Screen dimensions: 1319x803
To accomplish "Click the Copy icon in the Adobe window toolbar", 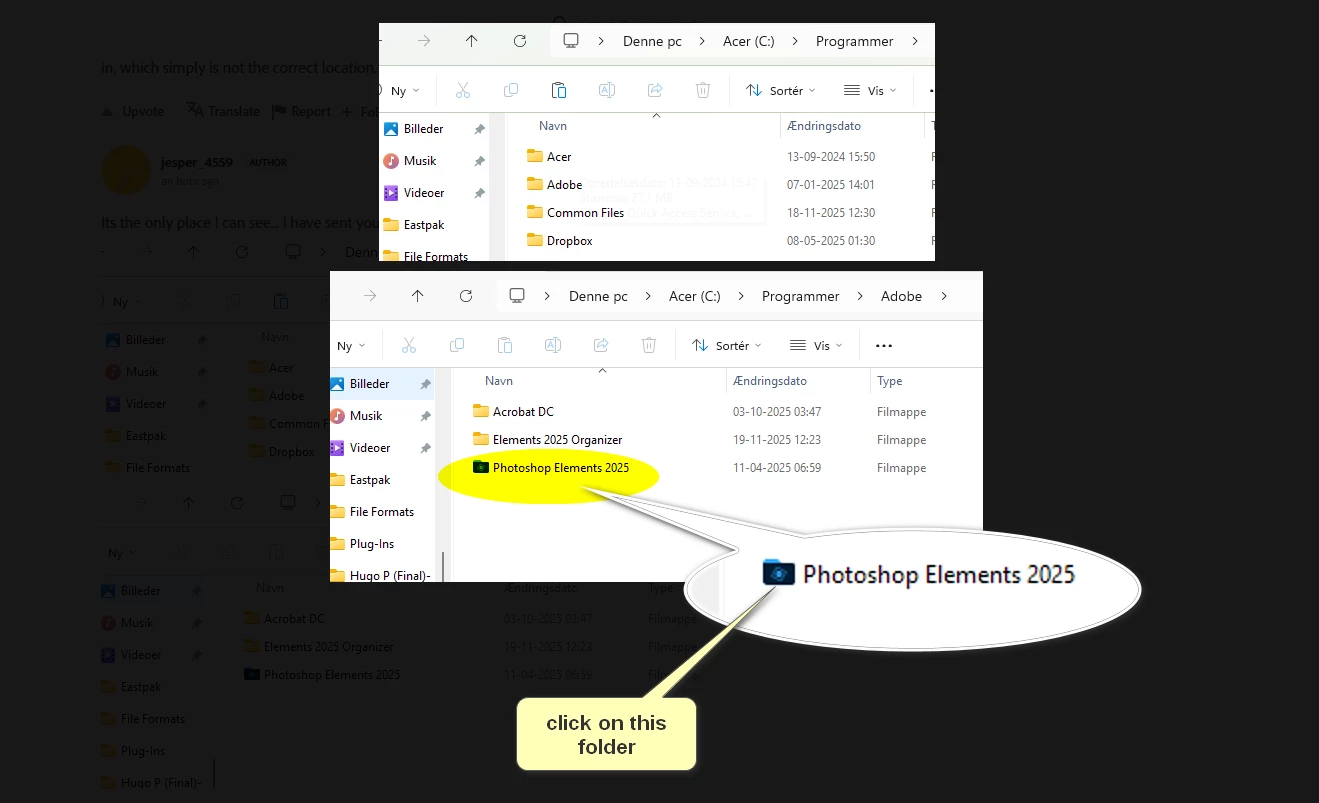I will click(x=456, y=345).
